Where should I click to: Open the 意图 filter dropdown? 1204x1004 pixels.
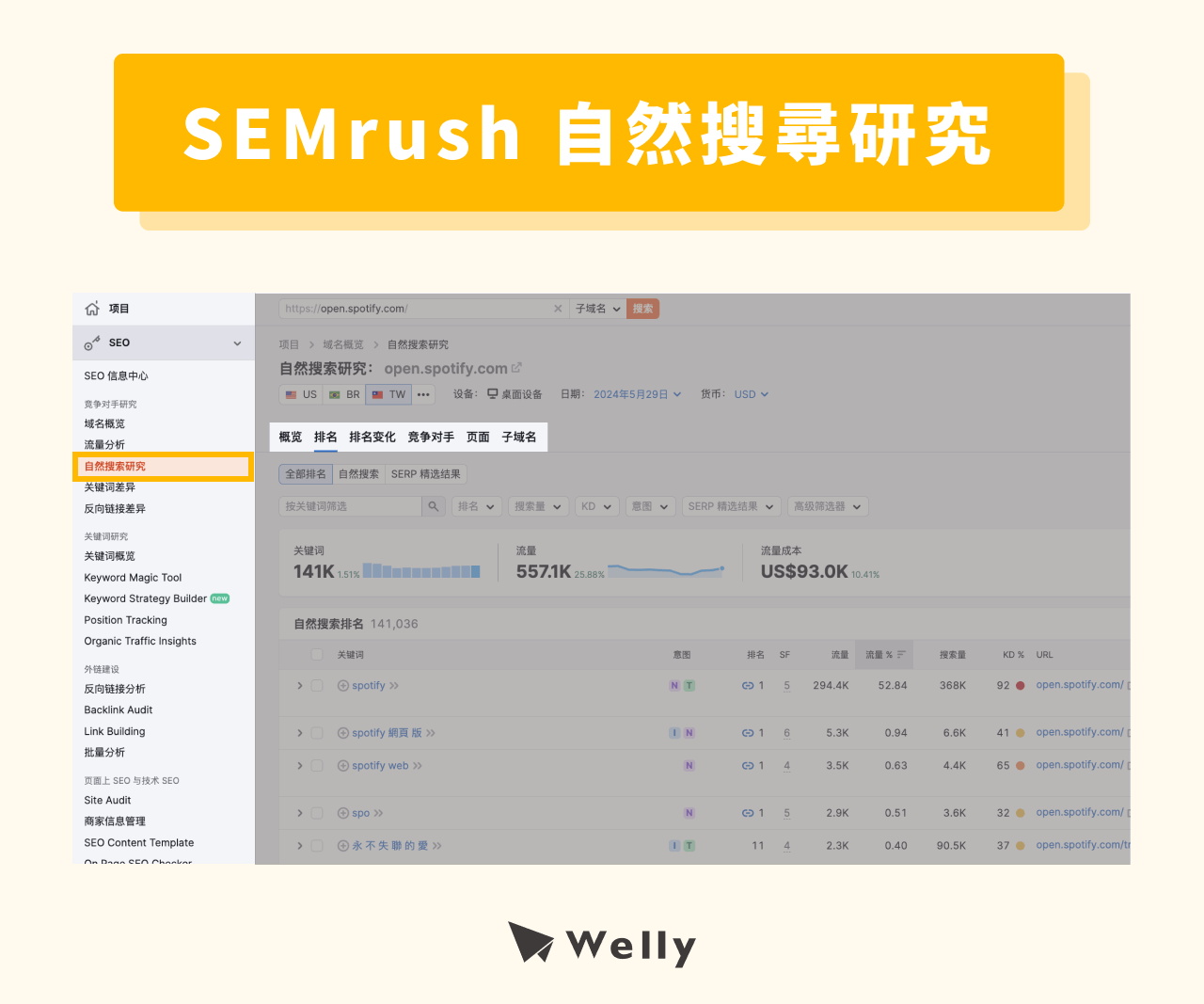pos(651,506)
